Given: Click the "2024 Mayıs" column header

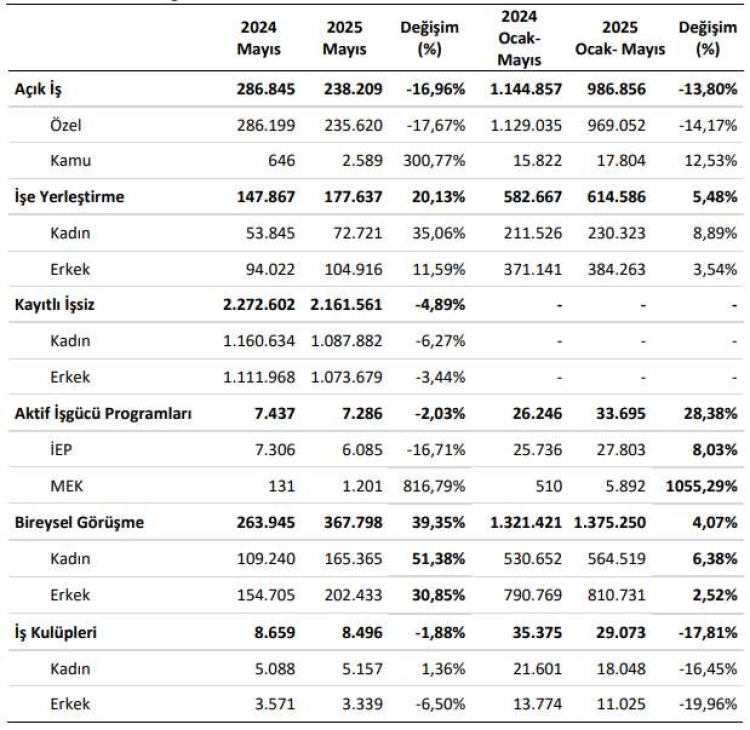Looking at the screenshot, I should pos(259,38).
